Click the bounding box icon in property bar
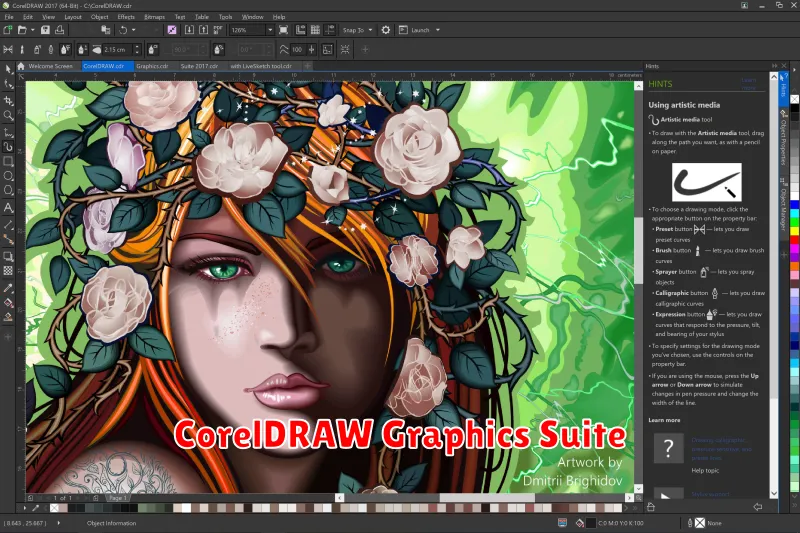This screenshot has width=800, height=533. [x=328, y=49]
